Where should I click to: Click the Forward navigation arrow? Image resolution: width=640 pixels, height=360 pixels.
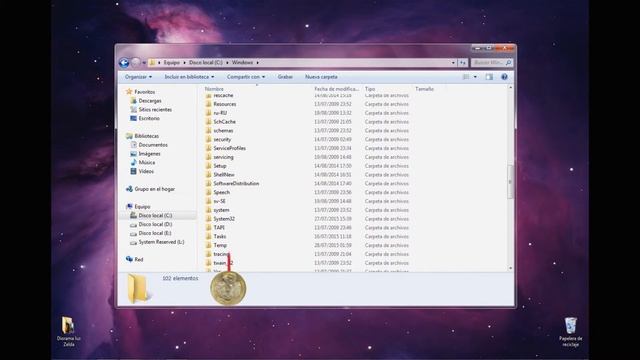(135, 62)
